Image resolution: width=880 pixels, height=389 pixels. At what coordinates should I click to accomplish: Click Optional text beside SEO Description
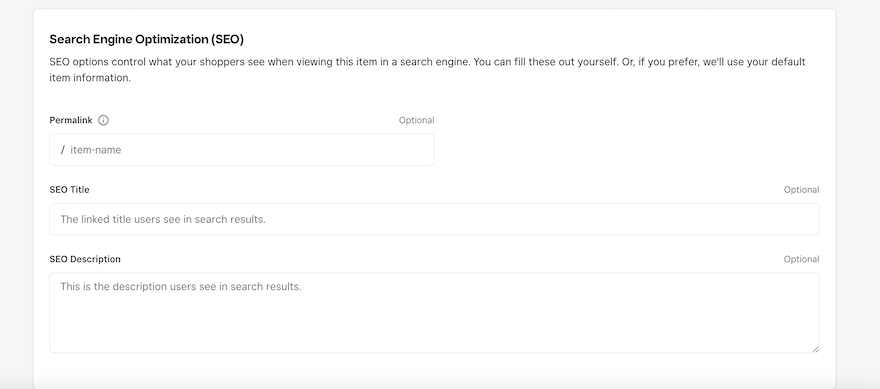coord(801,259)
